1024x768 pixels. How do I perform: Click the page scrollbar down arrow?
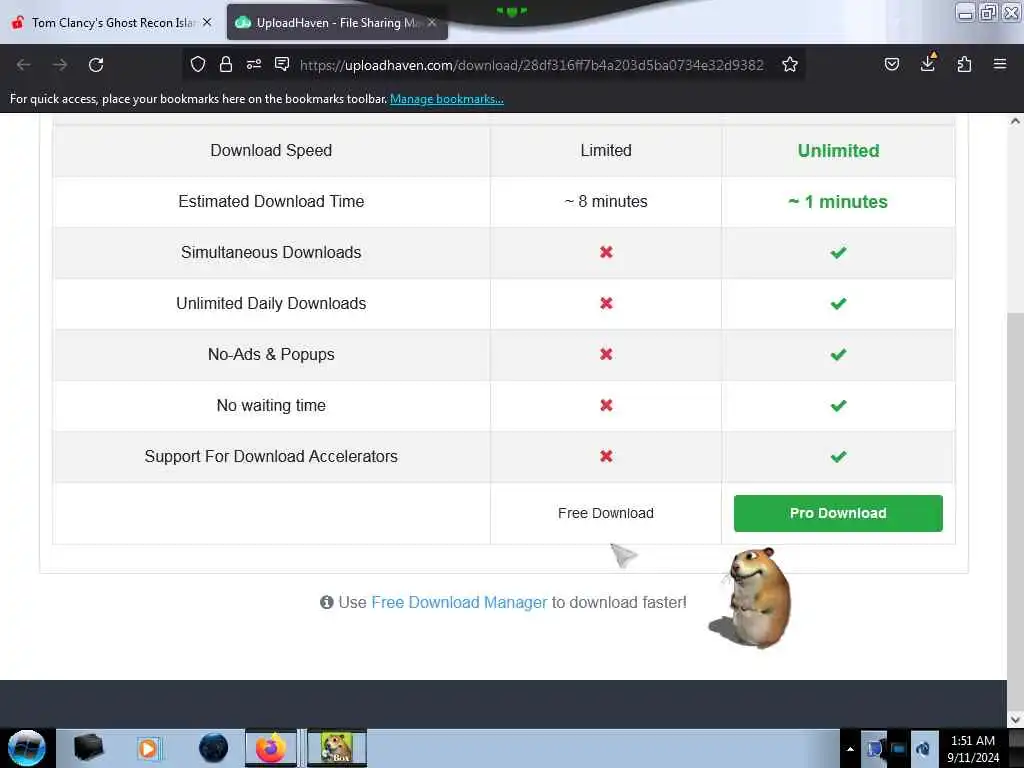1015,720
